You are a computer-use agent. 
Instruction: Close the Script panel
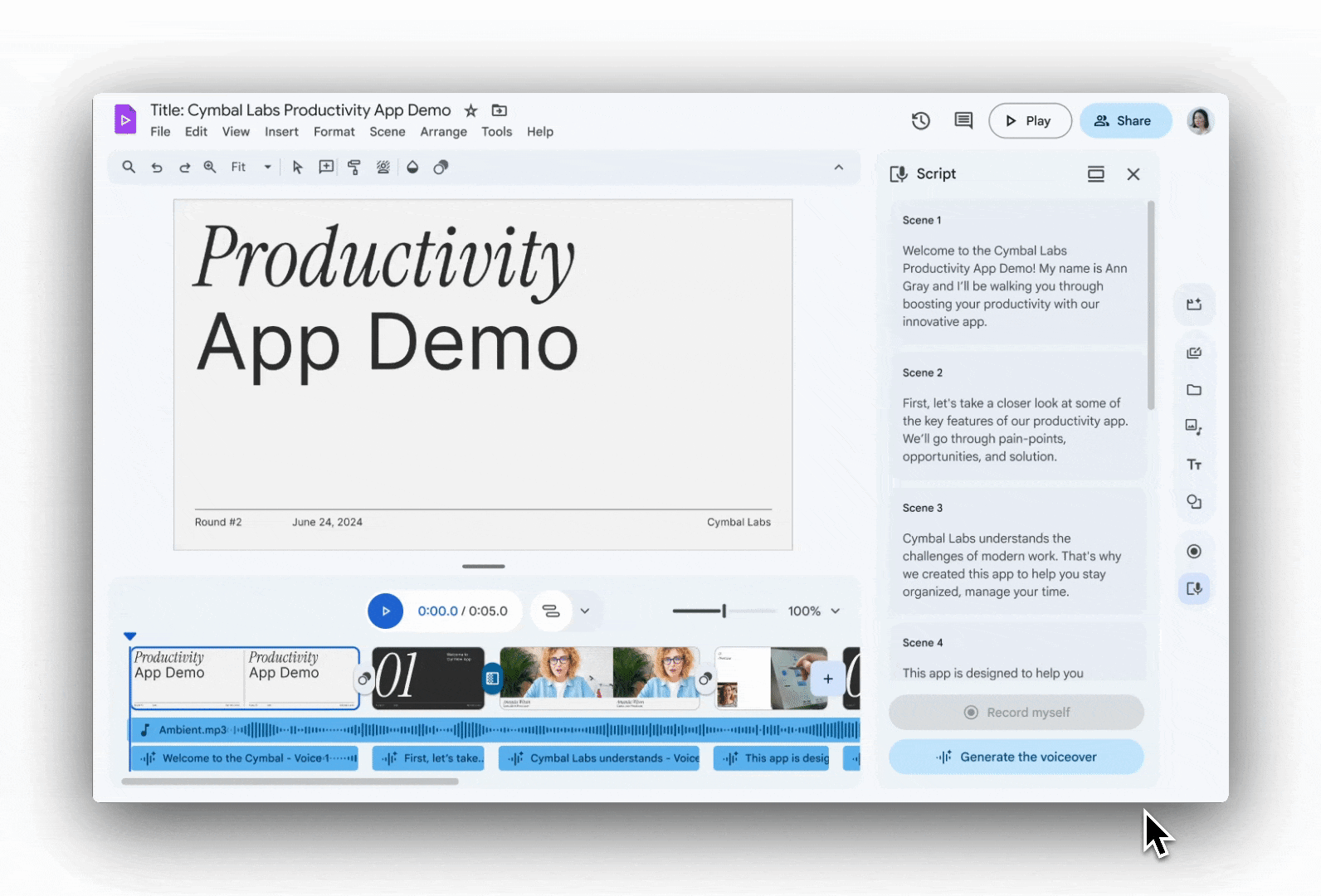[1133, 173]
